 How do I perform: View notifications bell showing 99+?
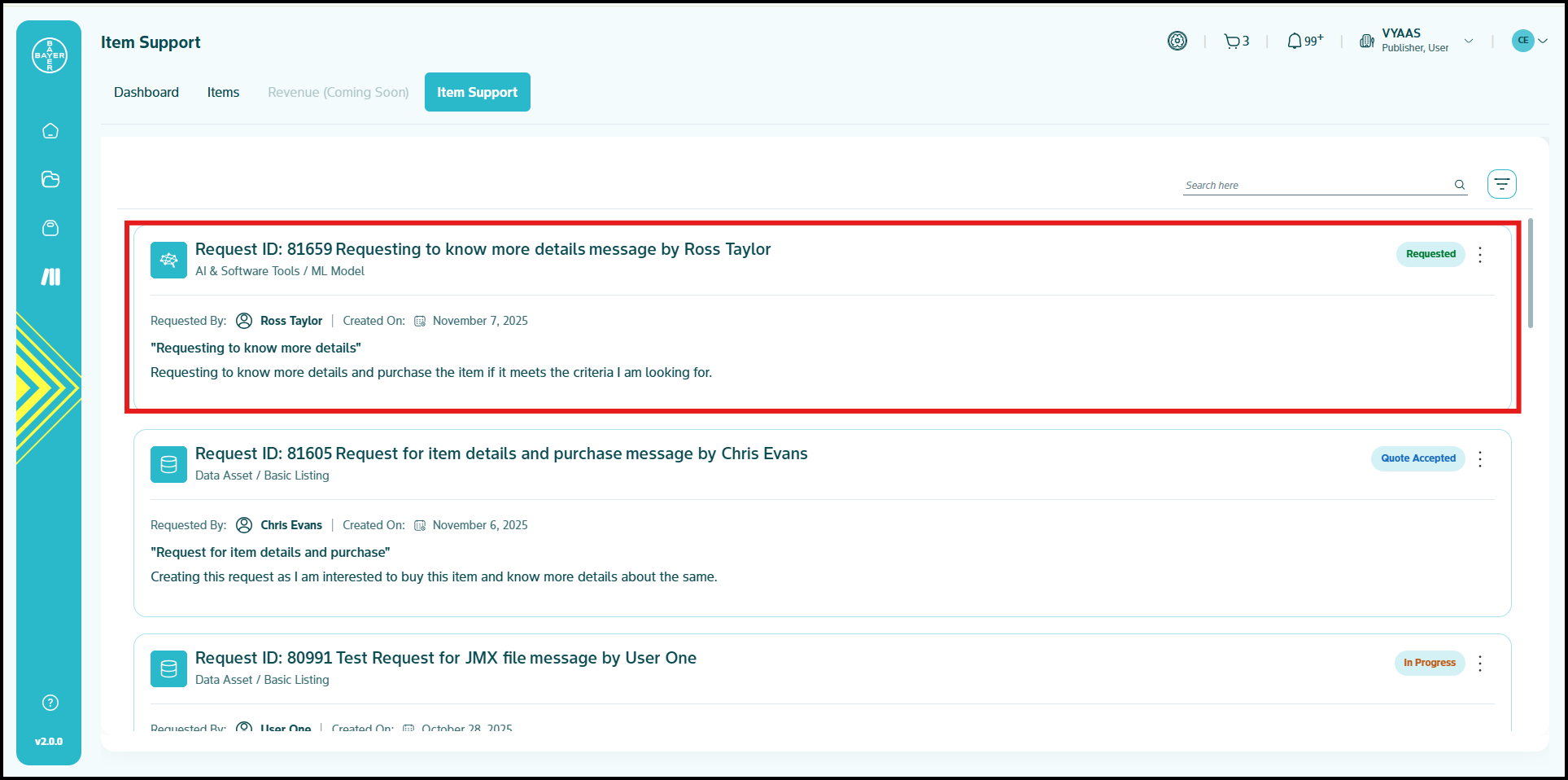(1304, 41)
